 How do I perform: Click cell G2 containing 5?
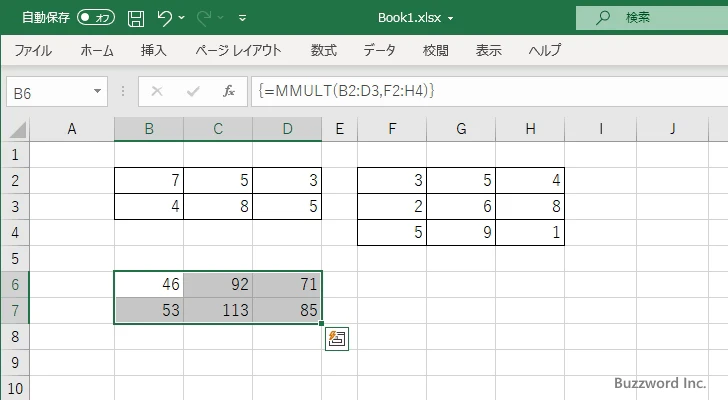pyautogui.click(x=461, y=181)
